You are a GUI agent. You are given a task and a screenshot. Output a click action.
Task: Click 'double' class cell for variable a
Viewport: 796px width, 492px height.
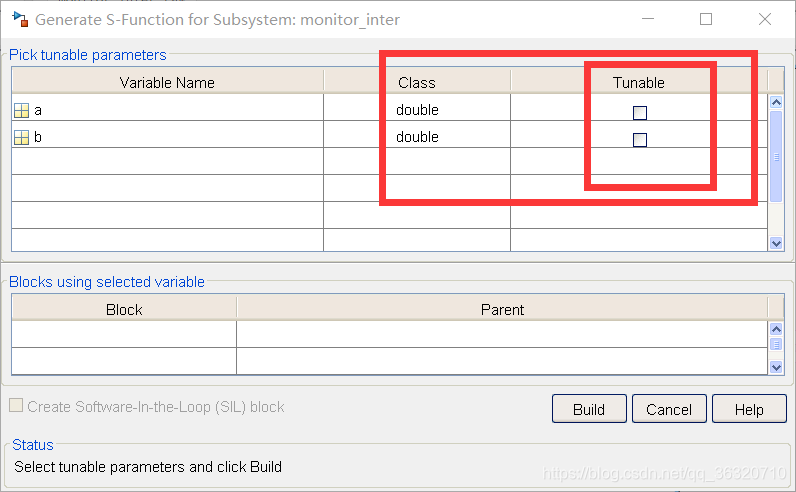[x=417, y=107]
